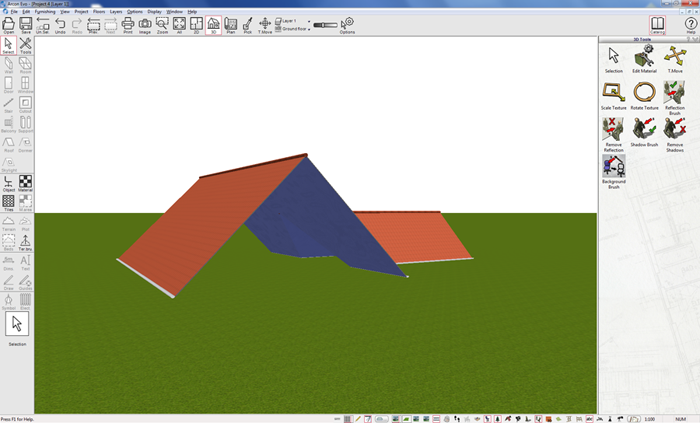This screenshot has width=700, height=423.
Task: Undo the last action
Action: [60, 25]
